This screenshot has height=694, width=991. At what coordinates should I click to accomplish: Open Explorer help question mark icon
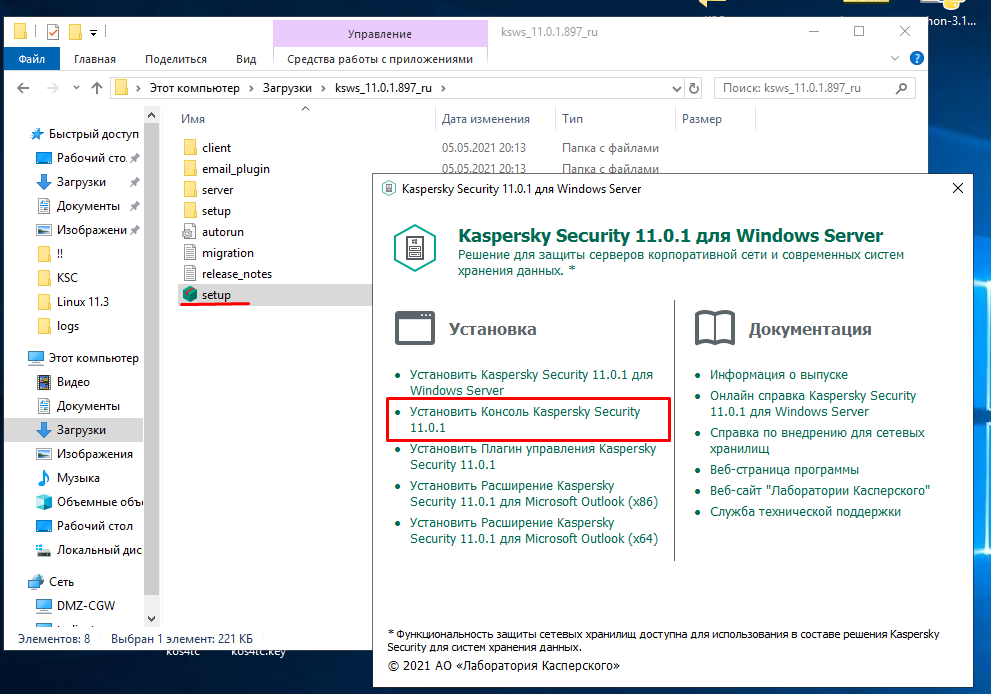tap(916, 58)
